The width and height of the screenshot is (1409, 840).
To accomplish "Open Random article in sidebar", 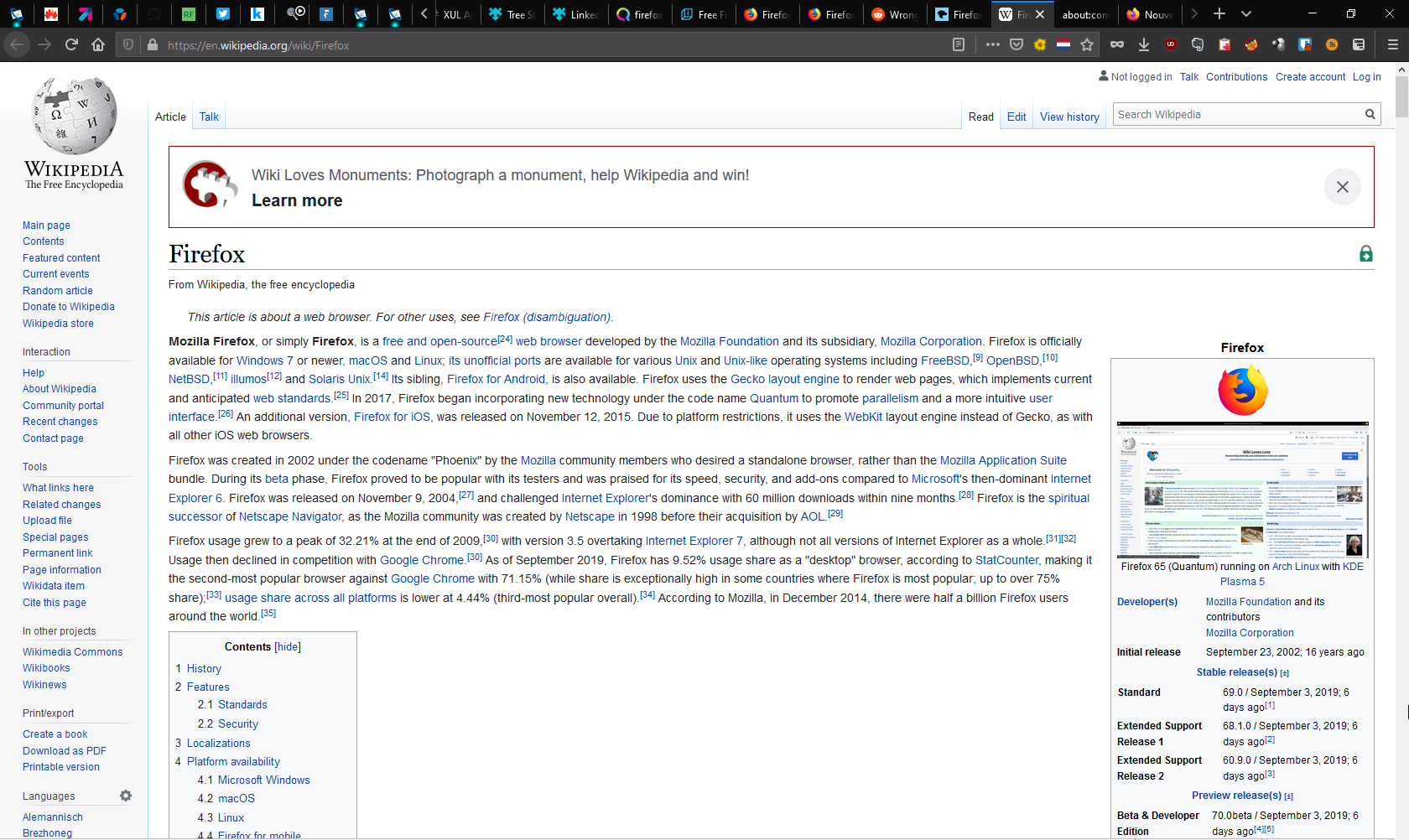I will (x=58, y=291).
